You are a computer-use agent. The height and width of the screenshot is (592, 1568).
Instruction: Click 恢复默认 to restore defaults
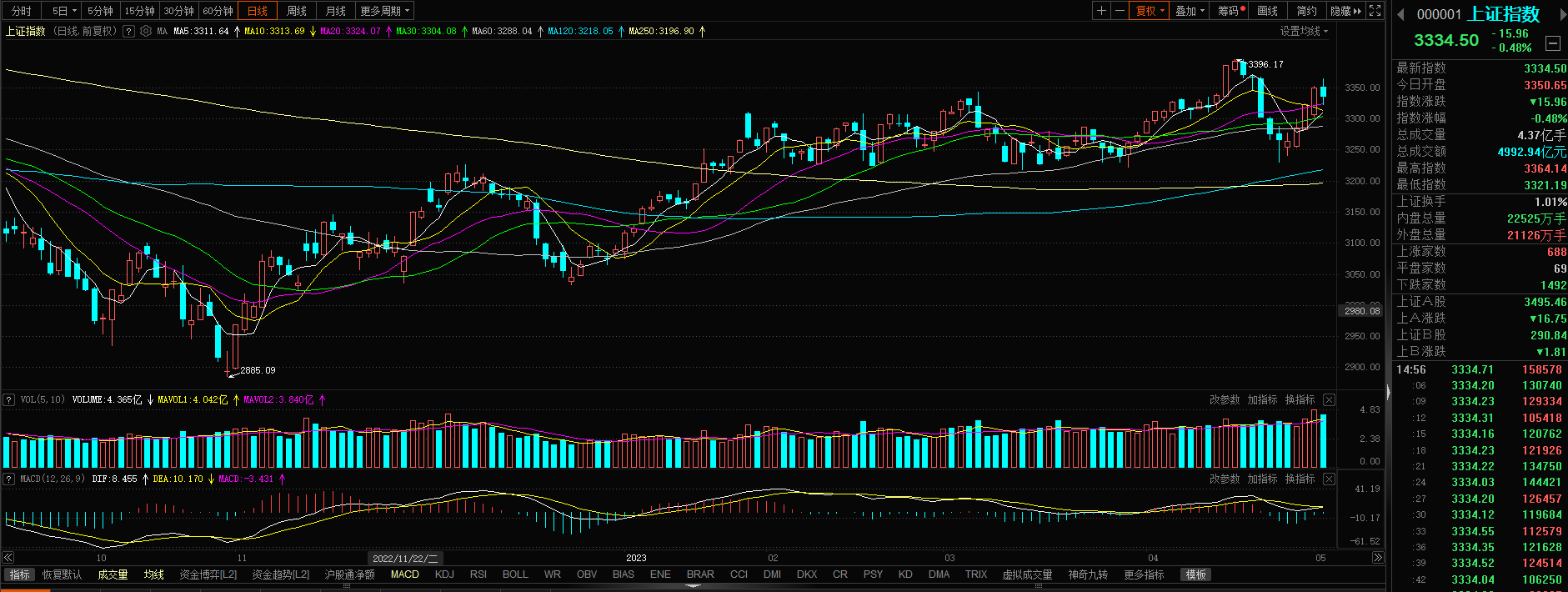coord(62,574)
